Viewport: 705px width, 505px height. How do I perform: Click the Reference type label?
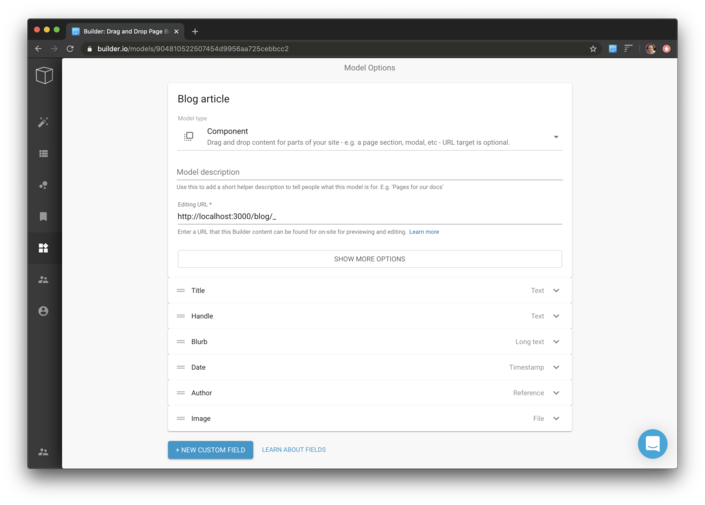[528, 393]
